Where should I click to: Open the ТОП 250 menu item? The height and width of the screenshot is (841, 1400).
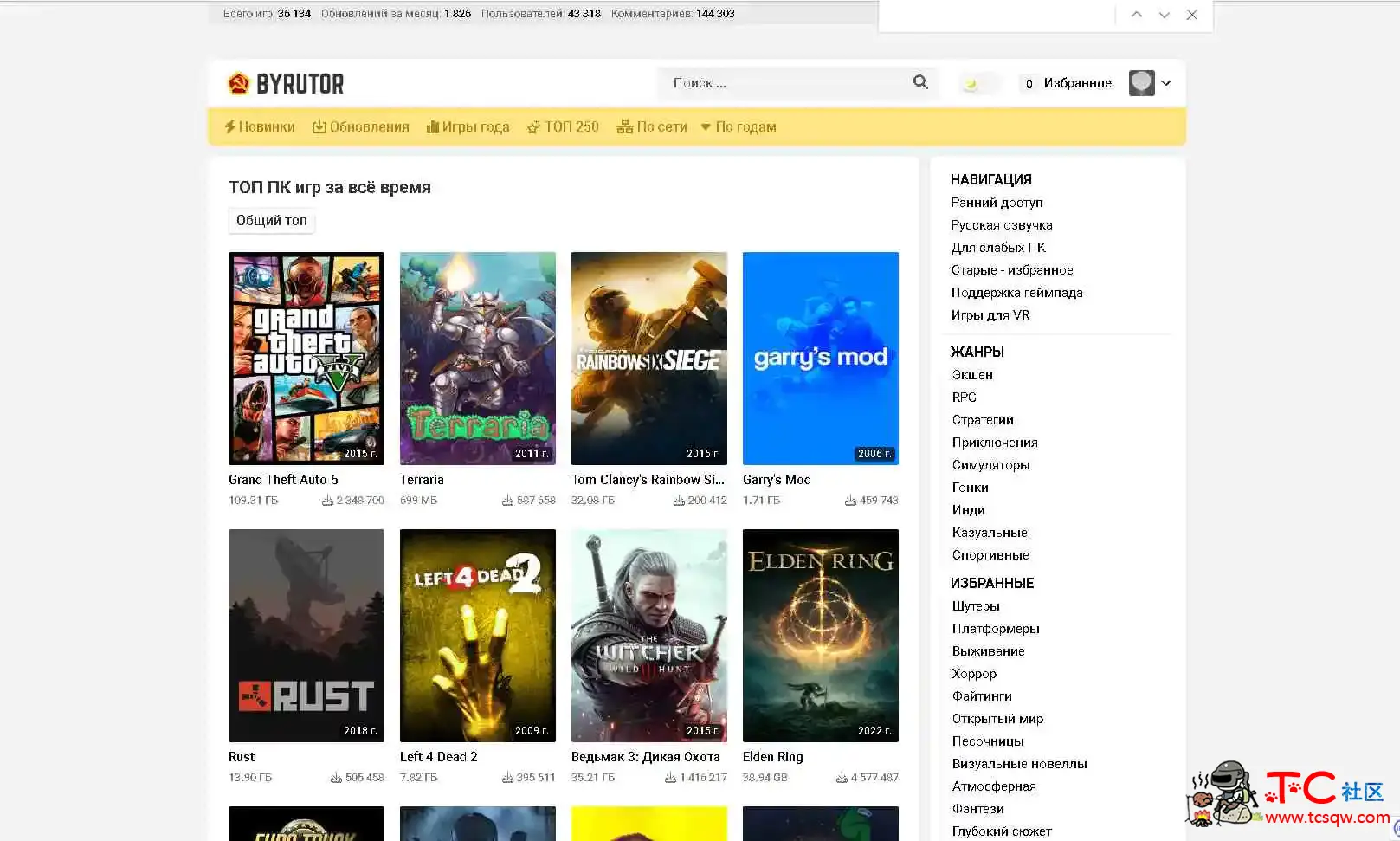[x=563, y=126]
